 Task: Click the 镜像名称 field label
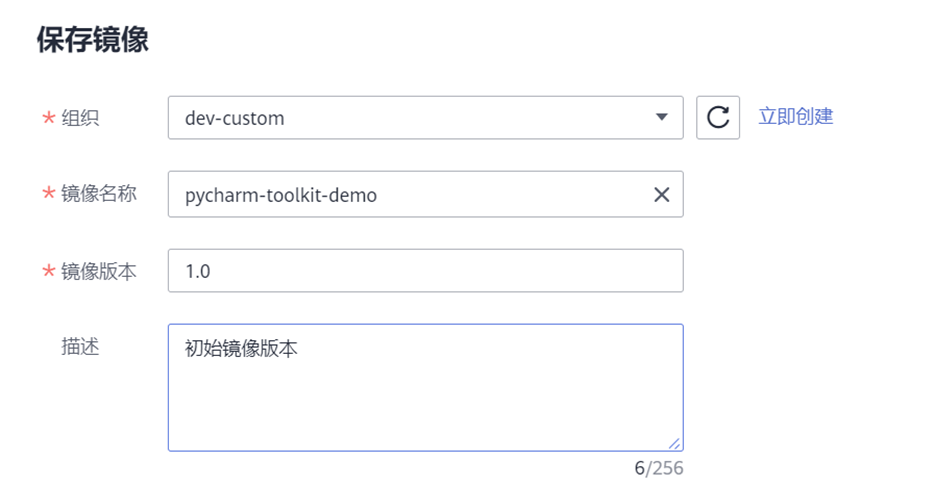pyautogui.click(x=99, y=194)
